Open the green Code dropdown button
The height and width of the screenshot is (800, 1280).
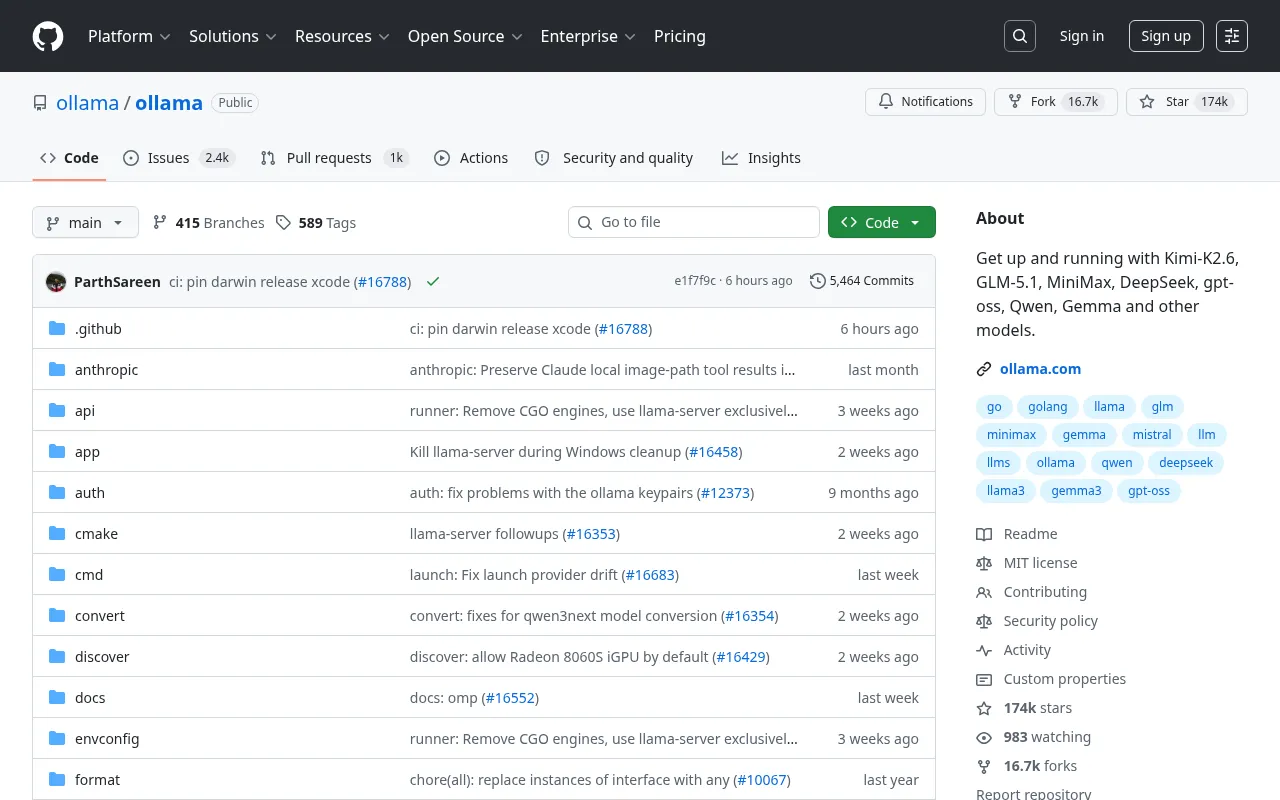[882, 222]
